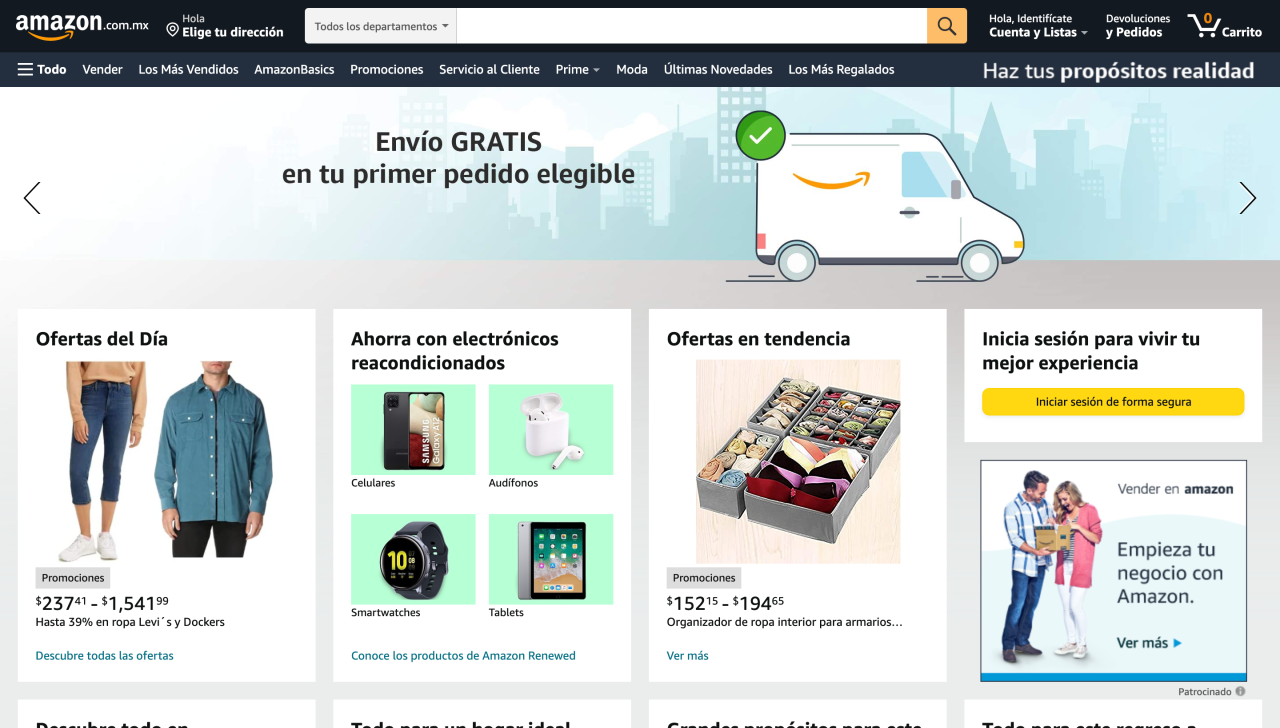Open the Vender menu item
Screen dimensions: 1280x728
coord(102,69)
